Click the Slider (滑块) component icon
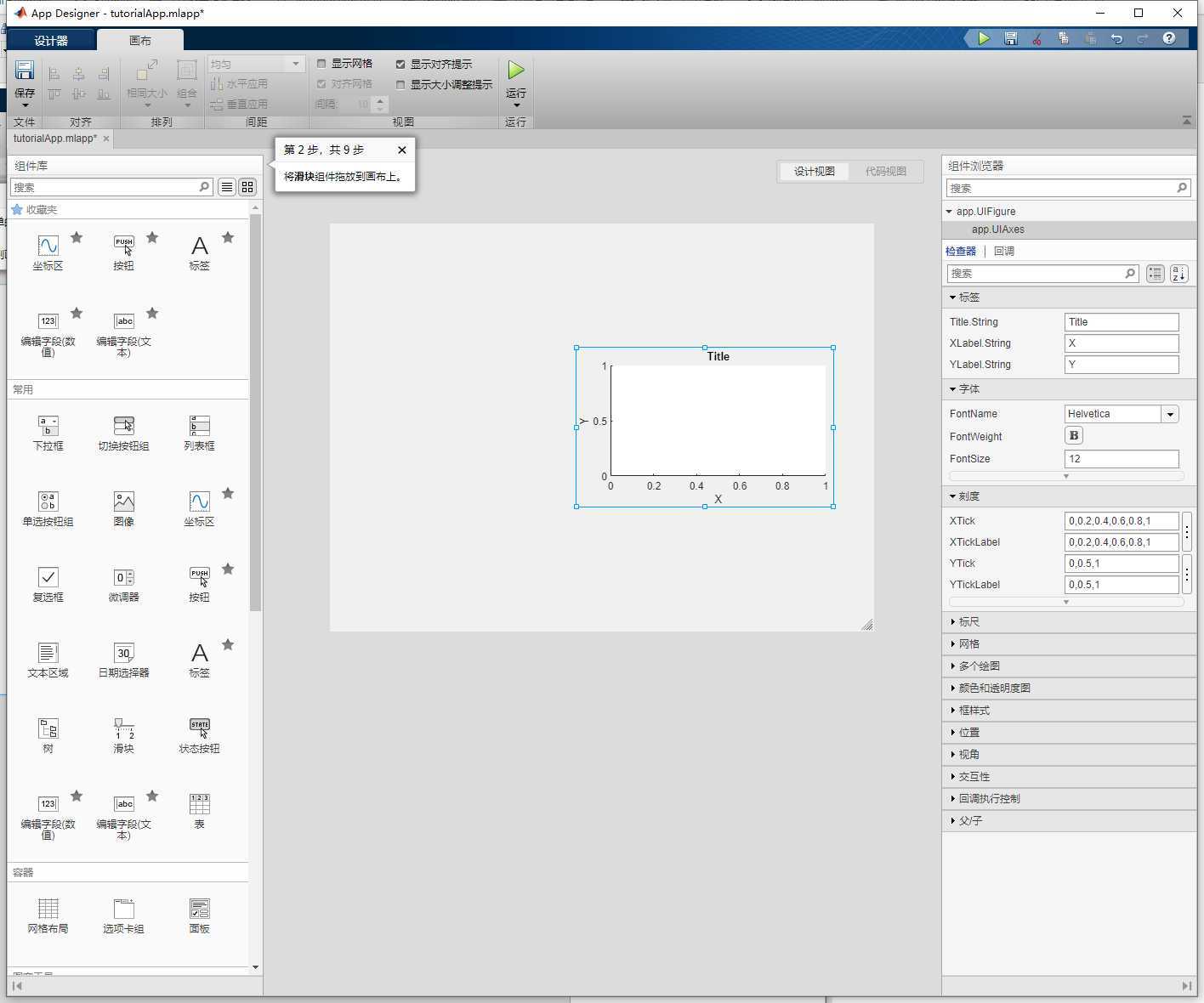1204x1003 pixels. coord(124,729)
